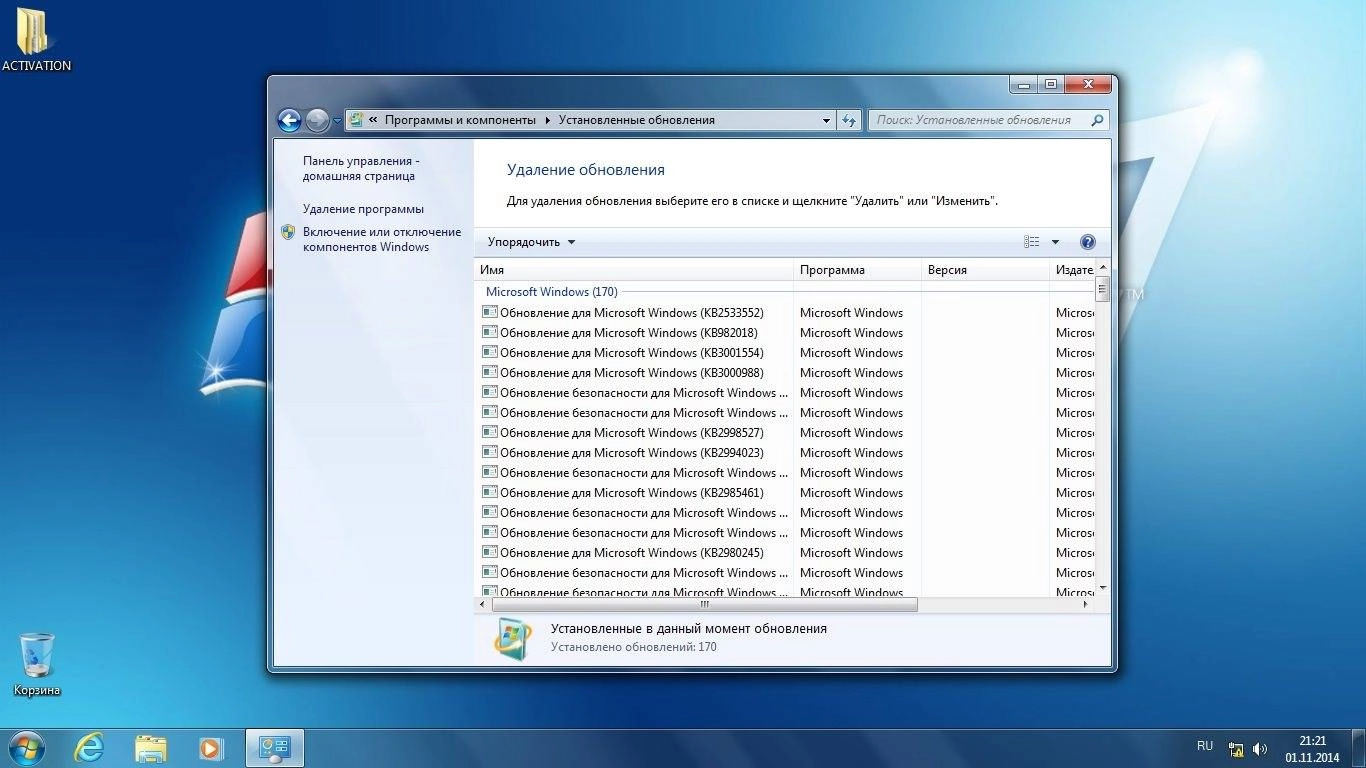Open the network tray icon

pos(1237,749)
